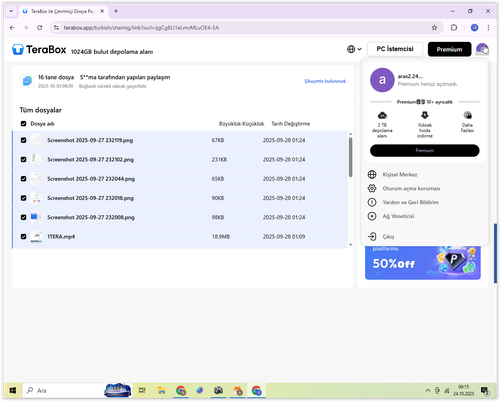This screenshot has width=500, height=401.
Task: Click the 1TERA.mp4 file name
Action: 61,237
